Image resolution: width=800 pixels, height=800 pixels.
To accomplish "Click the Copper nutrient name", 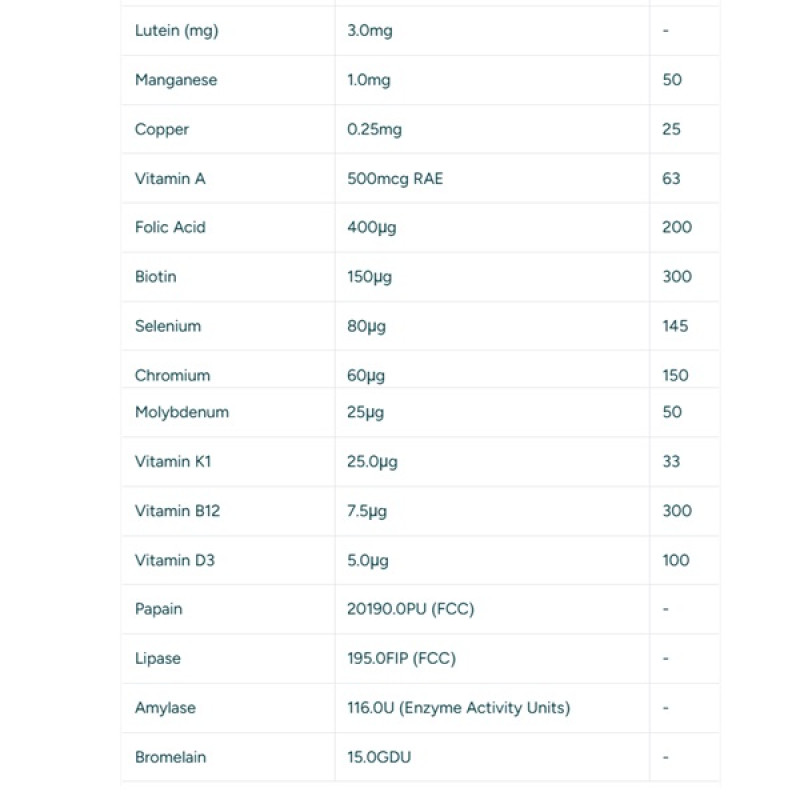I will (x=162, y=130).
